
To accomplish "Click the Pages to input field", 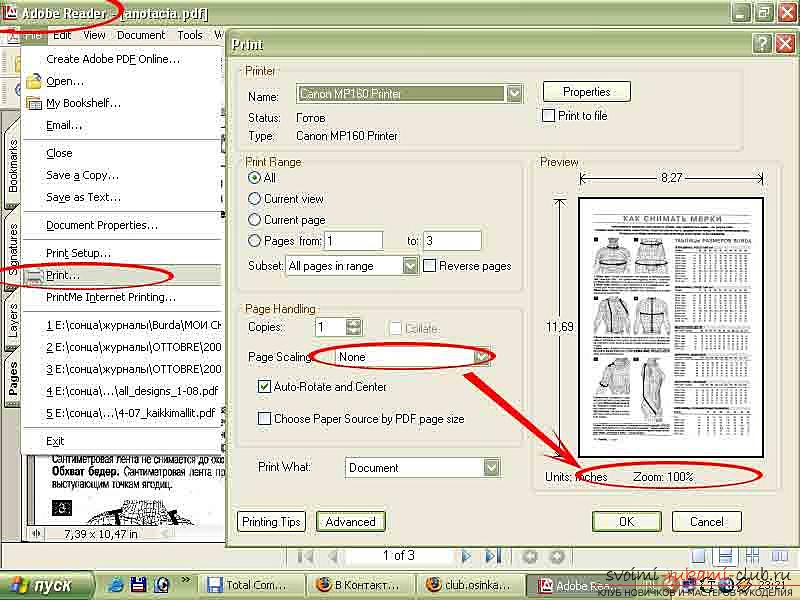I will 452,241.
